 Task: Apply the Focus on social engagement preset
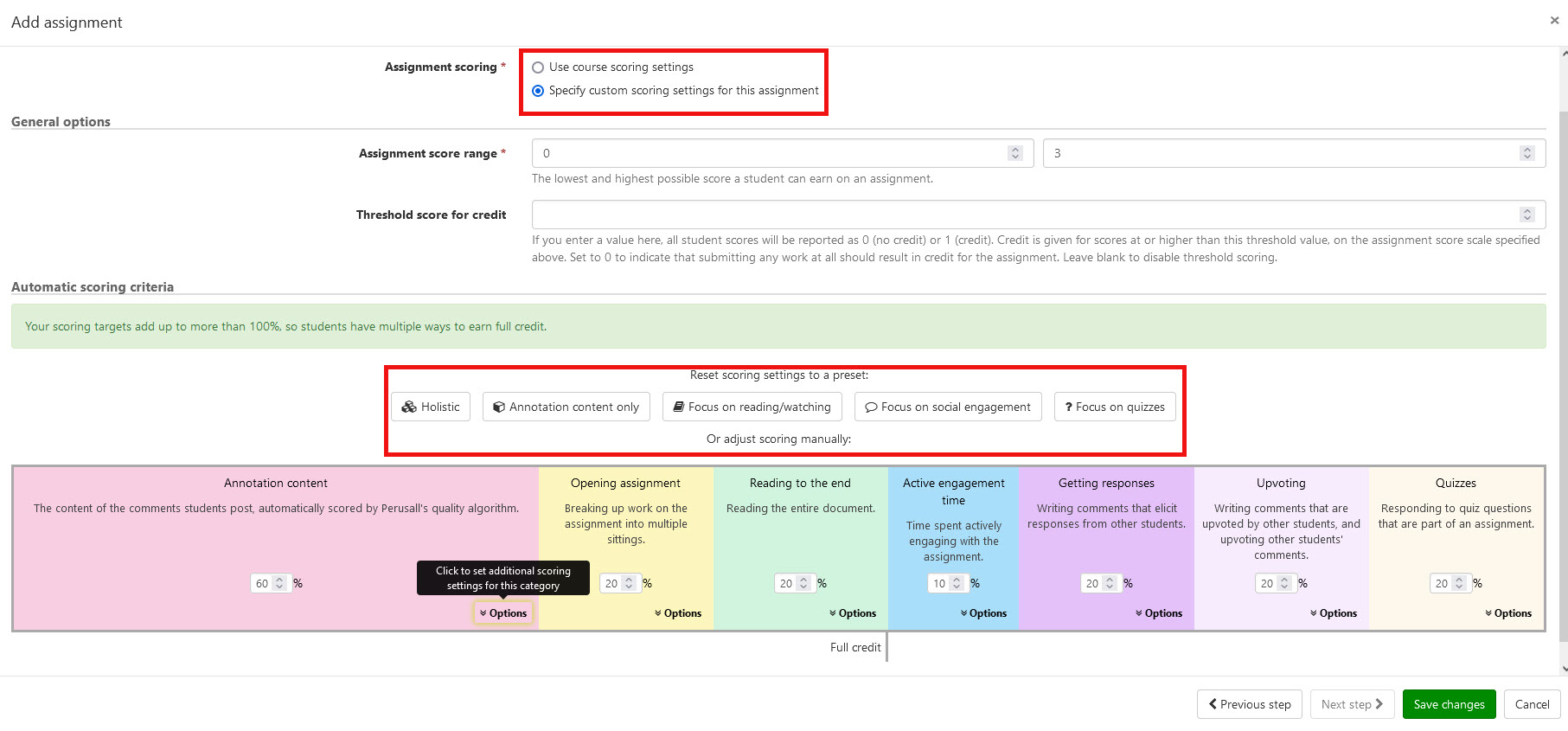coord(948,407)
